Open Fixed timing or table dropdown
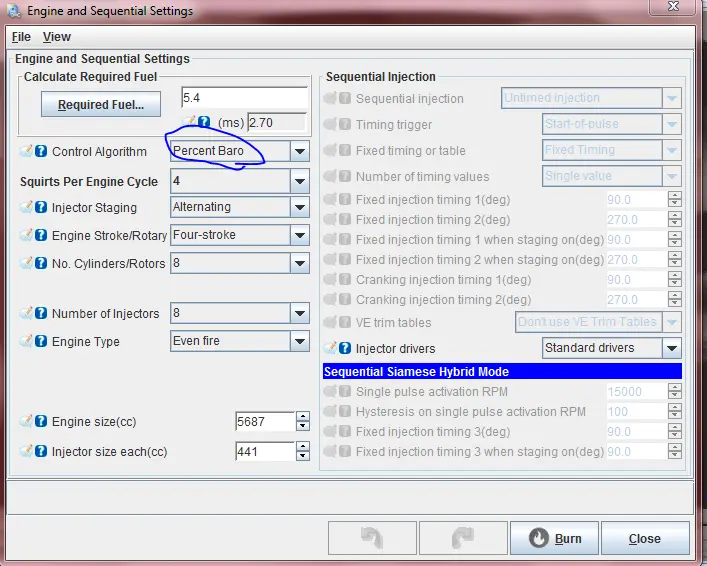The image size is (707, 566). coord(611,150)
